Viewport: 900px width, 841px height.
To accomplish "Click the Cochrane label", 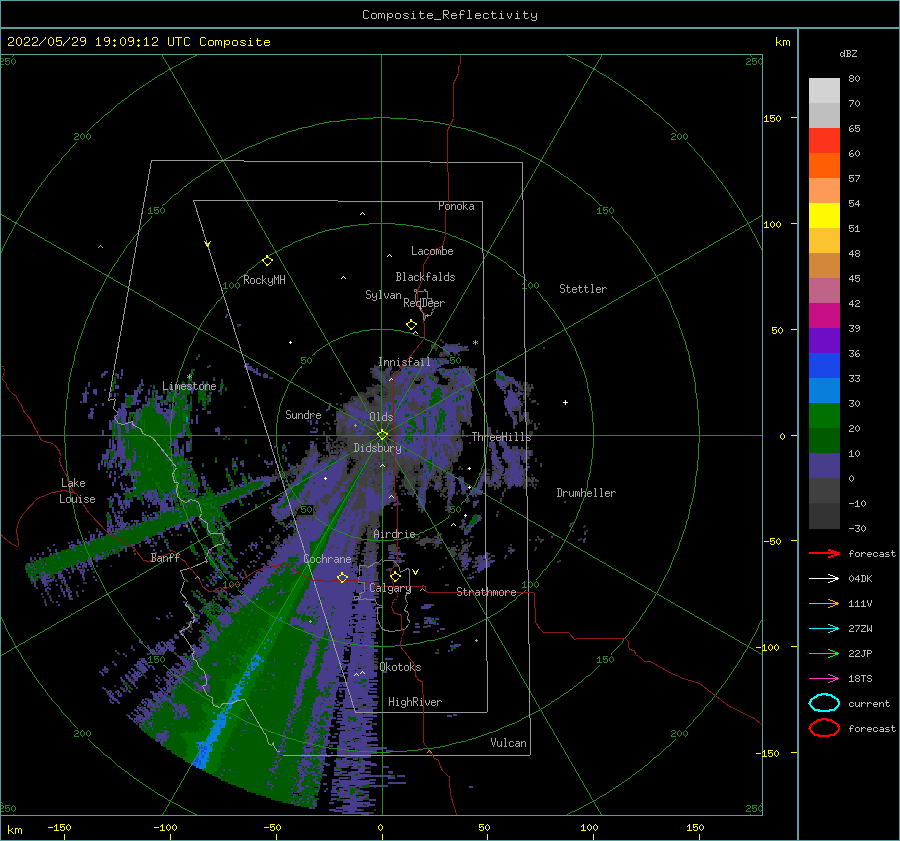I will [327, 559].
